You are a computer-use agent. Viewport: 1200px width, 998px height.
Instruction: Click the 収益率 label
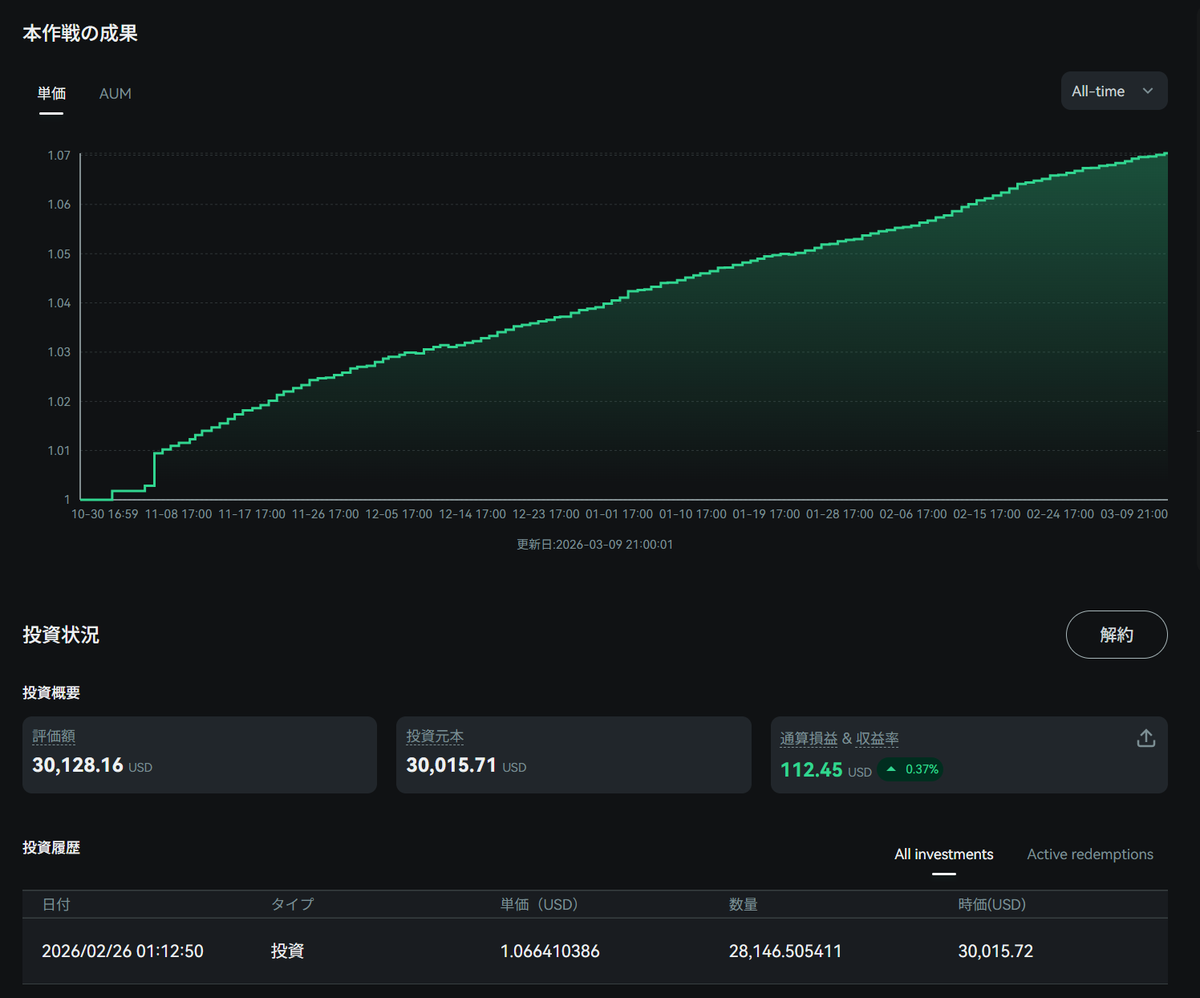[877, 738]
